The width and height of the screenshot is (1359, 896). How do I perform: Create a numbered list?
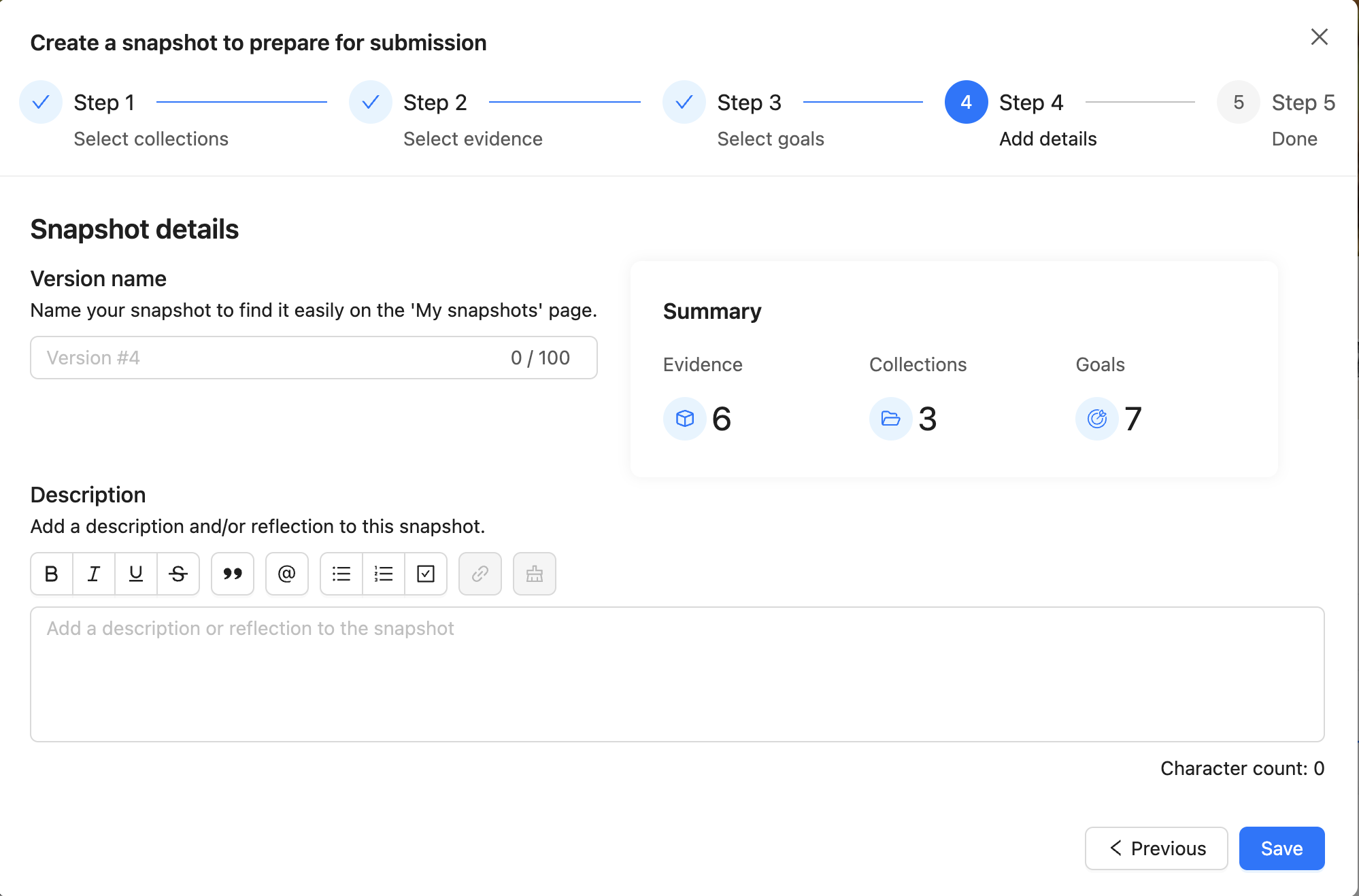(x=384, y=574)
